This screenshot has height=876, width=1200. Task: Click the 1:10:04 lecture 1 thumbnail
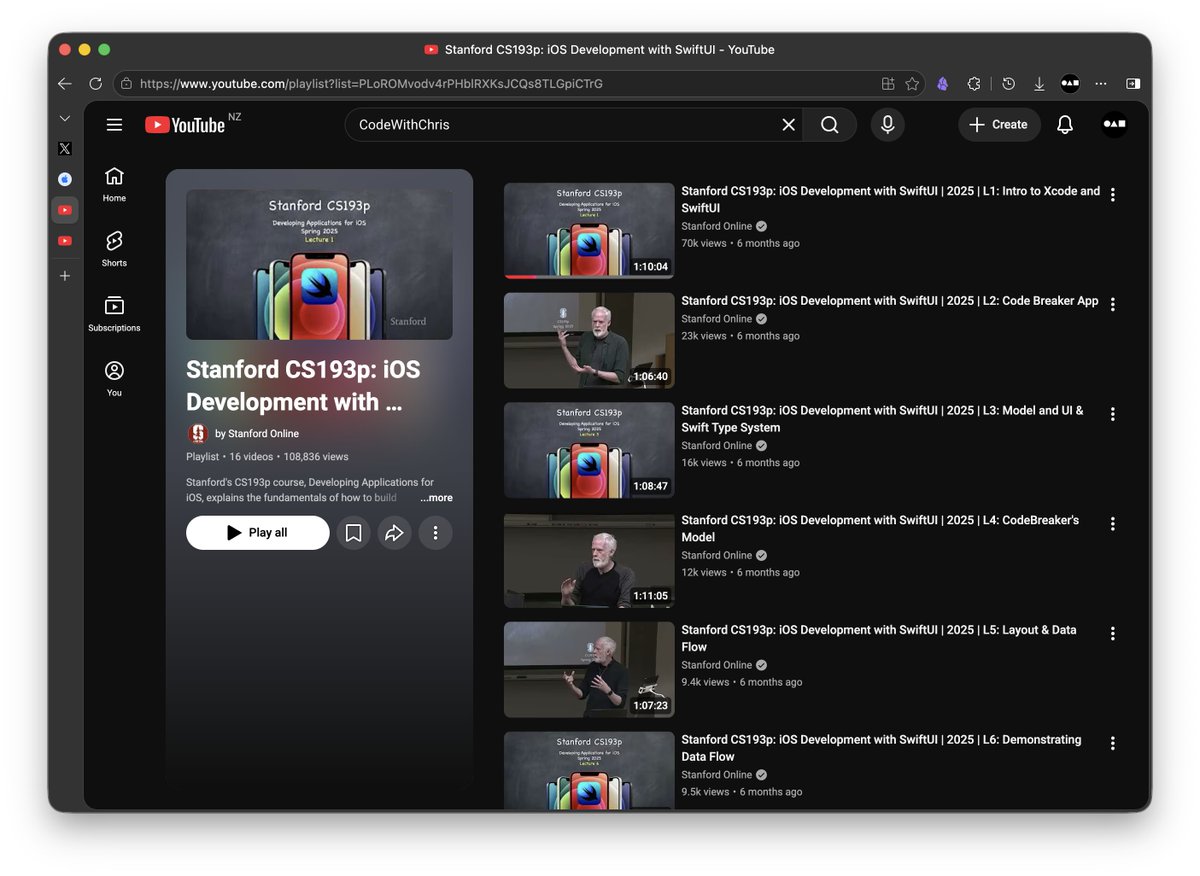point(589,231)
